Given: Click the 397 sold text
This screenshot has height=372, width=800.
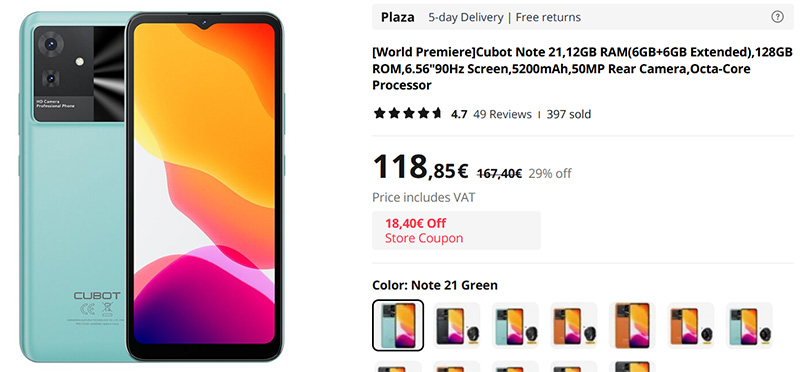Looking at the screenshot, I should coord(568,114).
